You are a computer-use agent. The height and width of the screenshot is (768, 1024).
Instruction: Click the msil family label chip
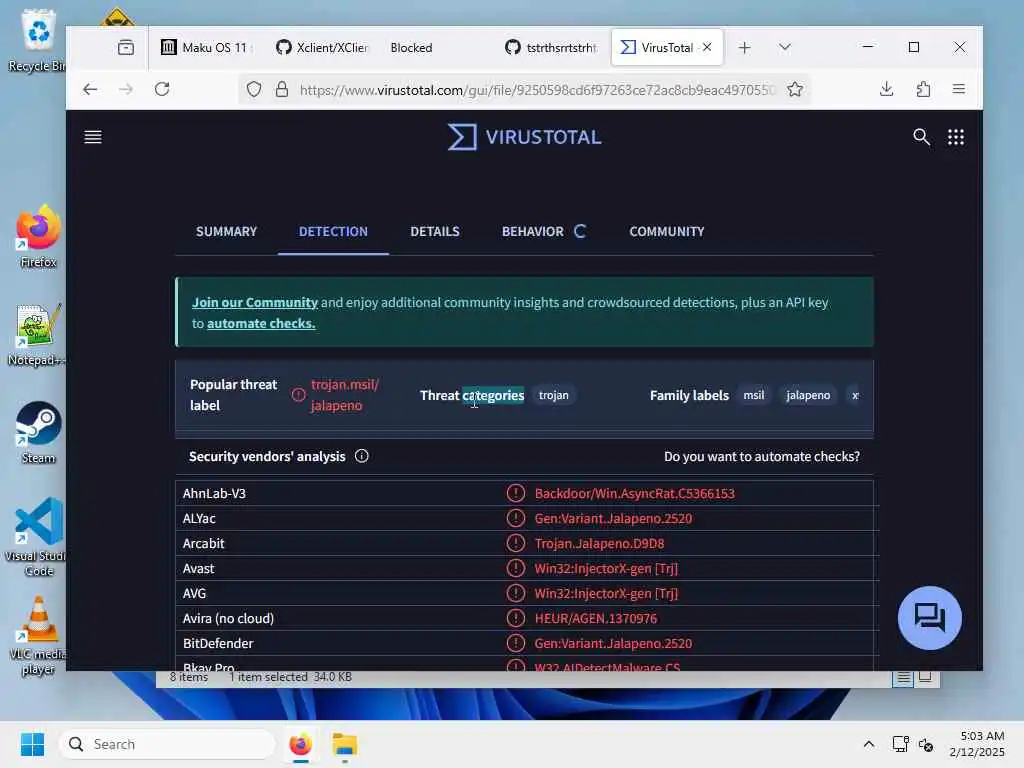pos(754,395)
